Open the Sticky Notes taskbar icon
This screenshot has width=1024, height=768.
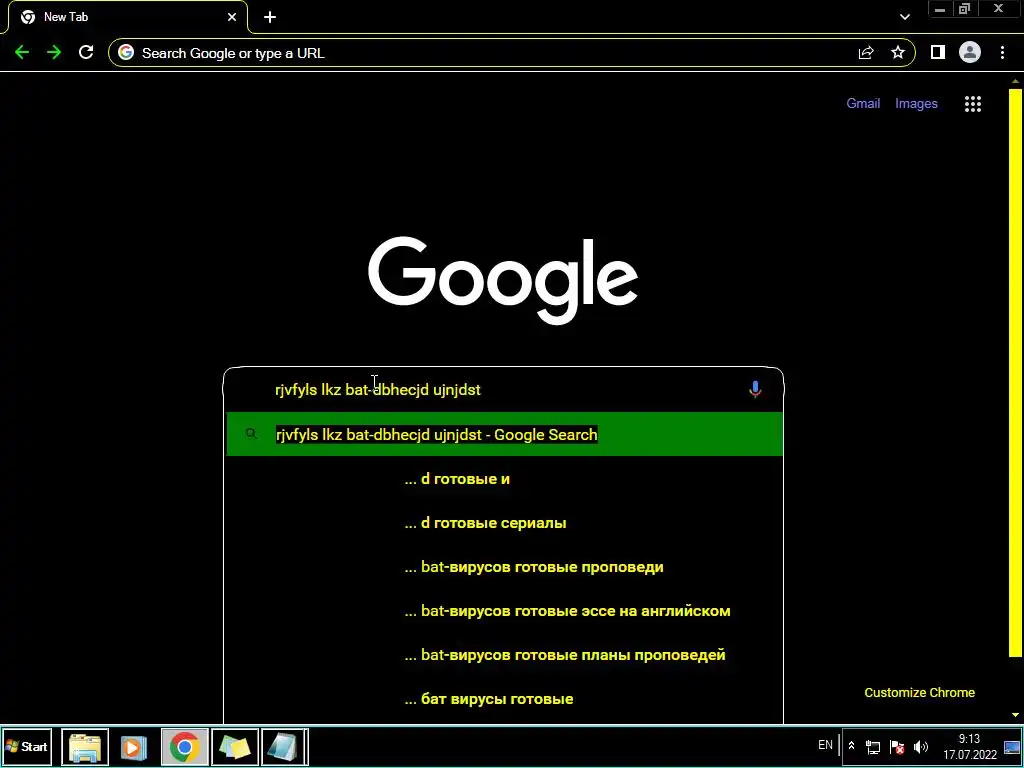[x=234, y=746]
